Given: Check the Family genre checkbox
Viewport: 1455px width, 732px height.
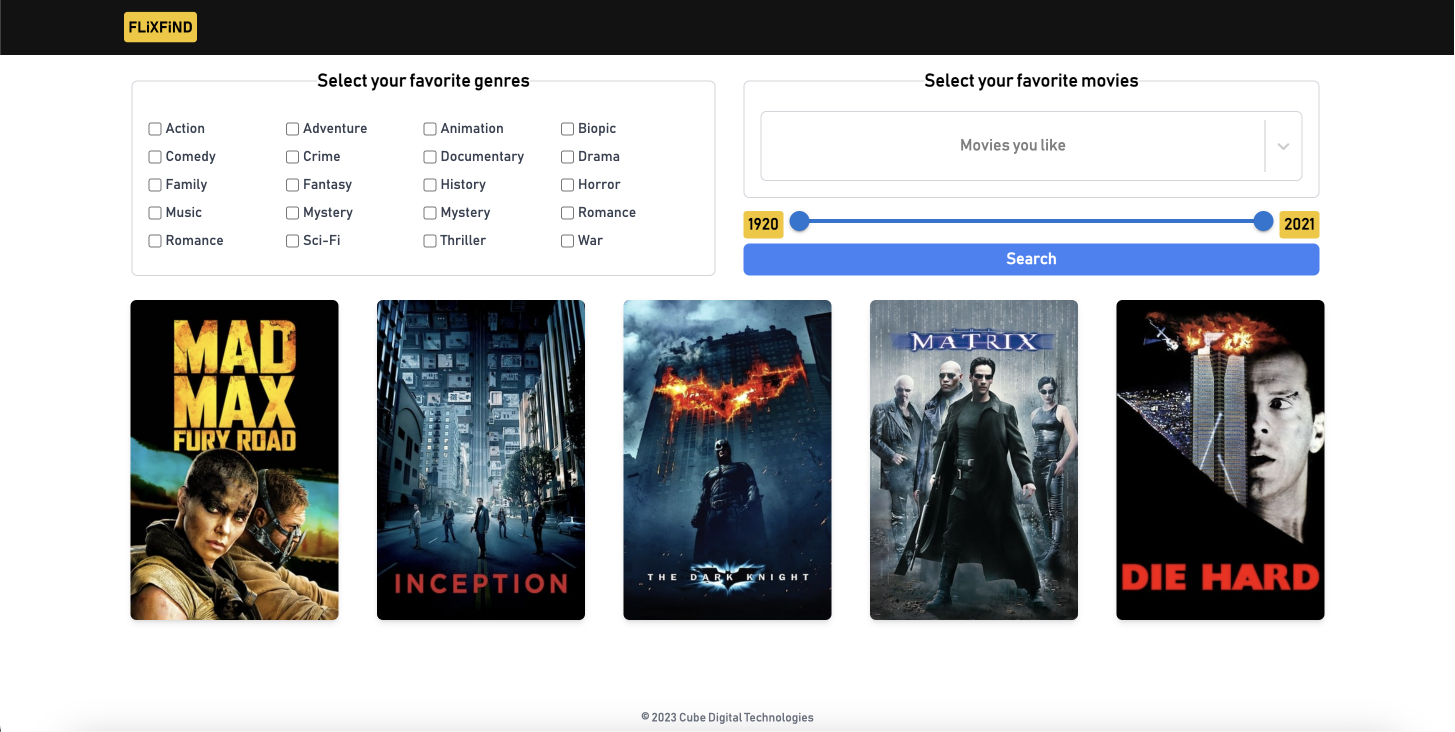Looking at the screenshot, I should point(155,185).
